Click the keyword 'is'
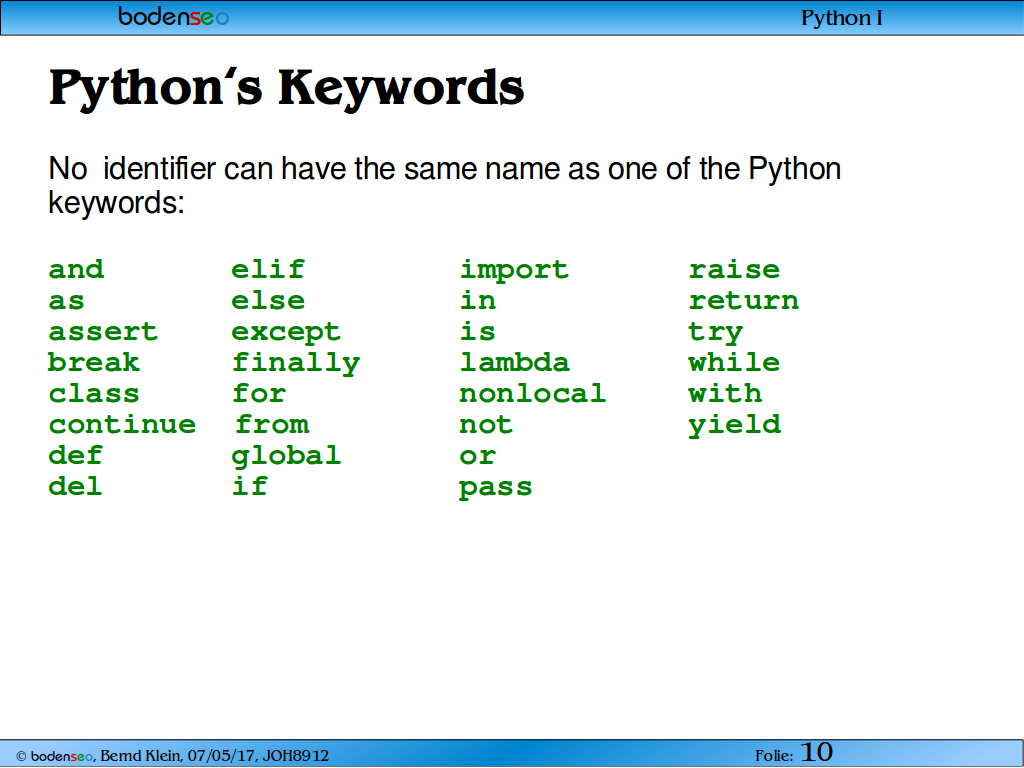 tap(478, 331)
